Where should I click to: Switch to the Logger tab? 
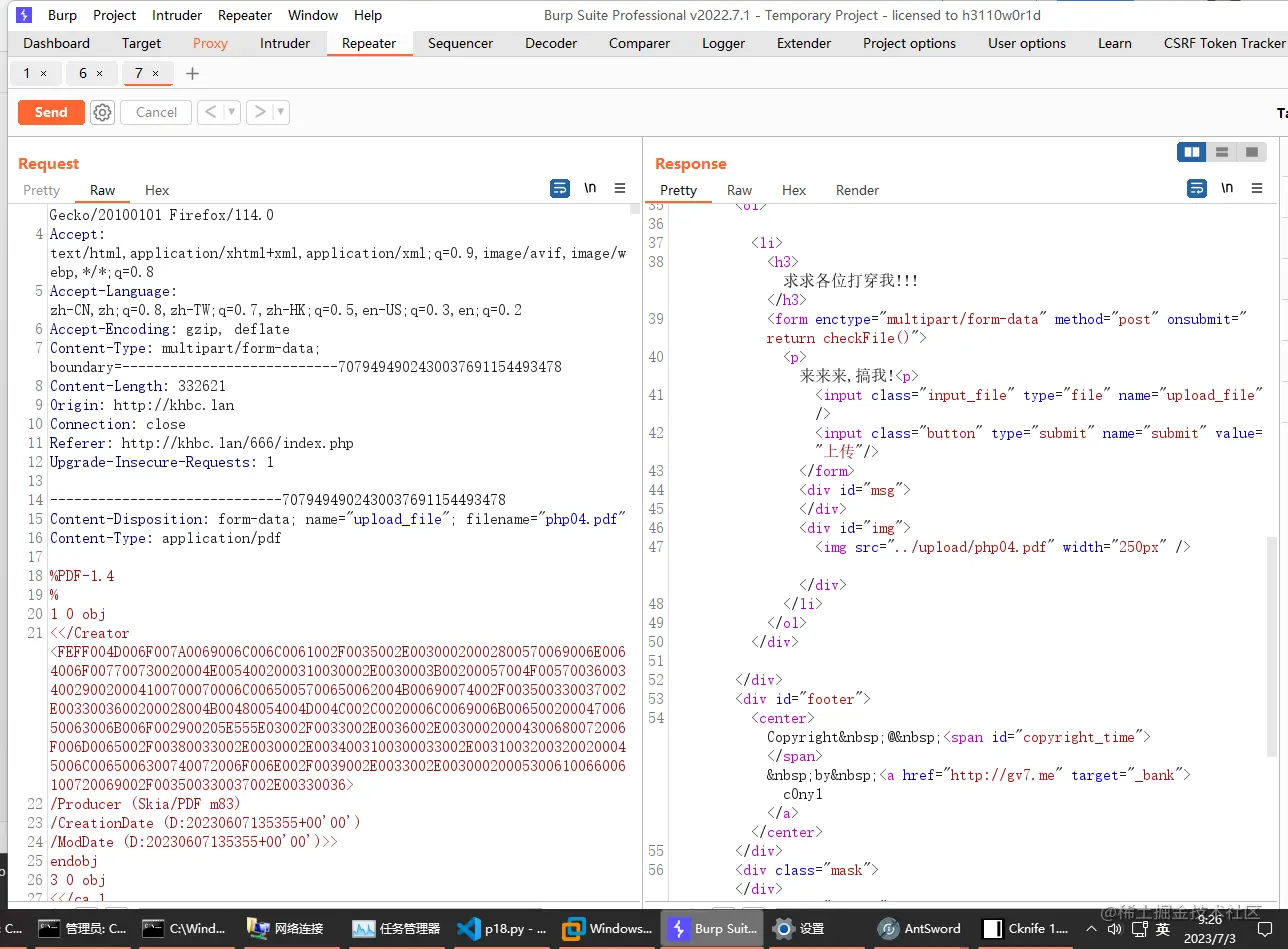click(x=723, y=43)
